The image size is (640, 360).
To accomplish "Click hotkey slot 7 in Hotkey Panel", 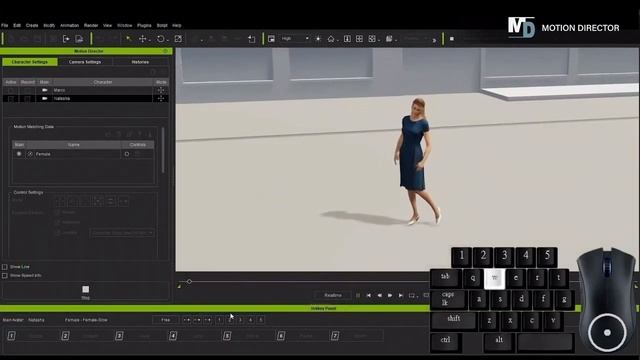I will coord(335,336).
